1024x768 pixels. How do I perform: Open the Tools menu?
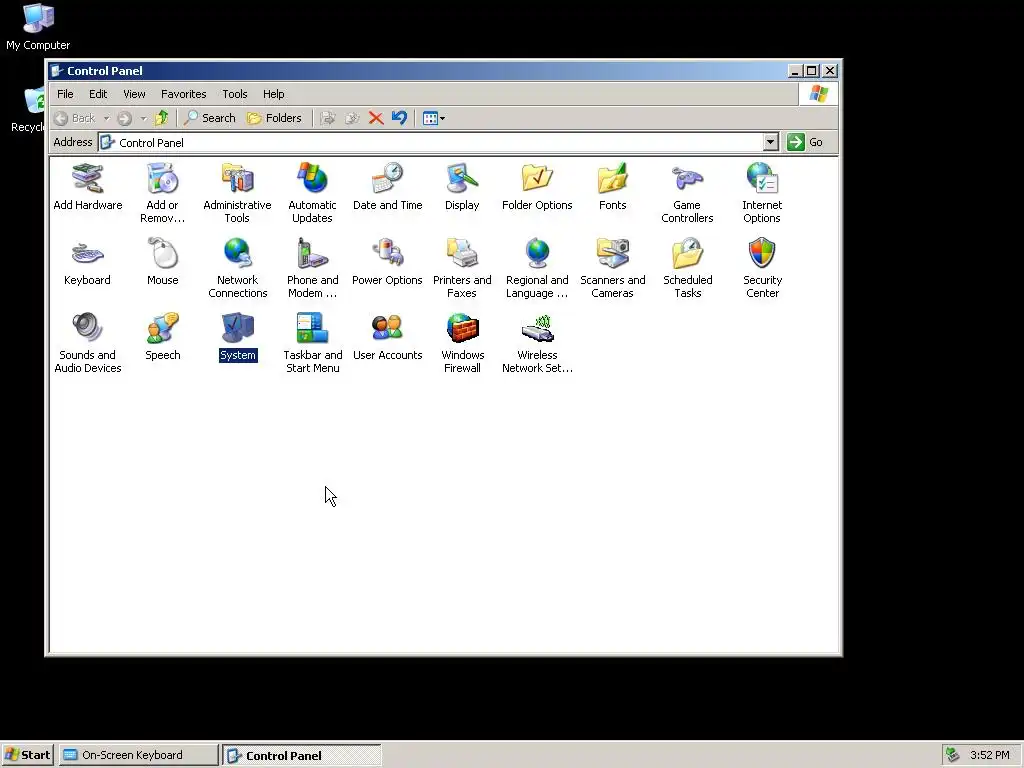(234, 94)
